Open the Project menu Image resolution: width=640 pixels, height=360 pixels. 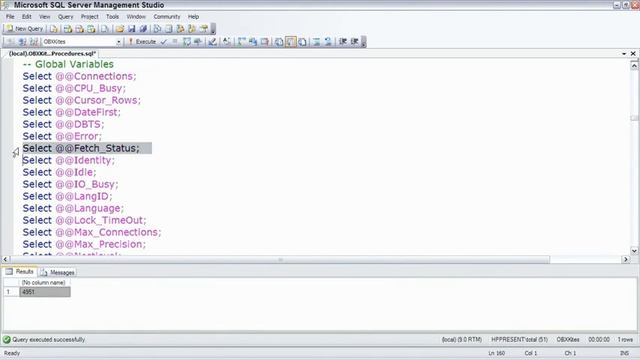[89, 17]
